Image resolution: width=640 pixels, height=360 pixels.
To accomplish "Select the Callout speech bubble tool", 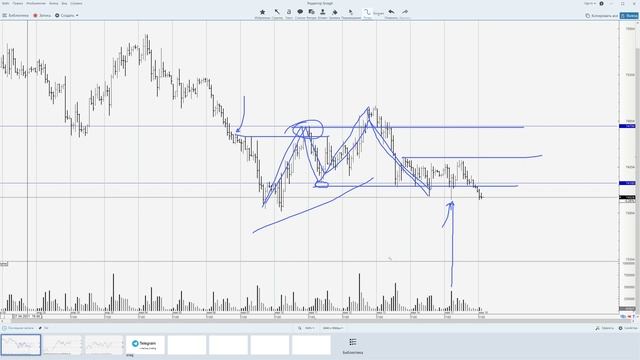I will click(x=300, y=14).
